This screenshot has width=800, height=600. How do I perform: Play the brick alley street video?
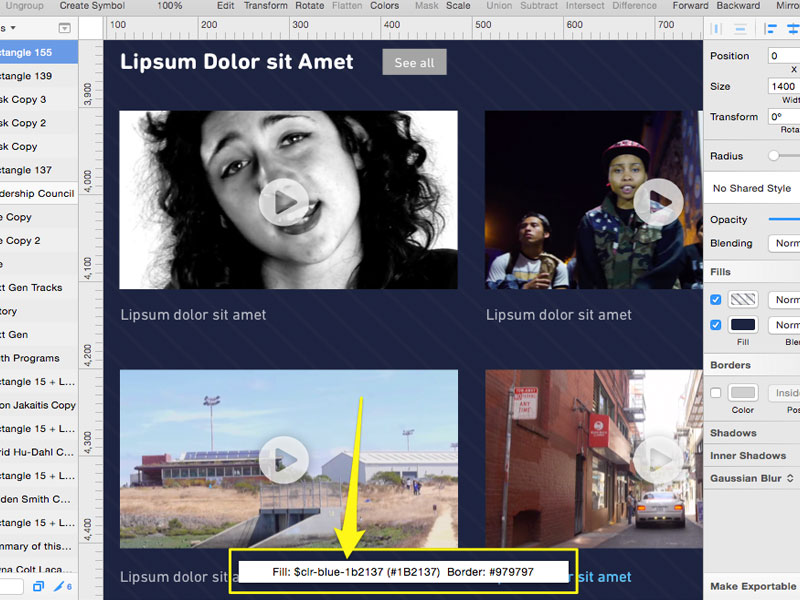[x=658, y=460]
